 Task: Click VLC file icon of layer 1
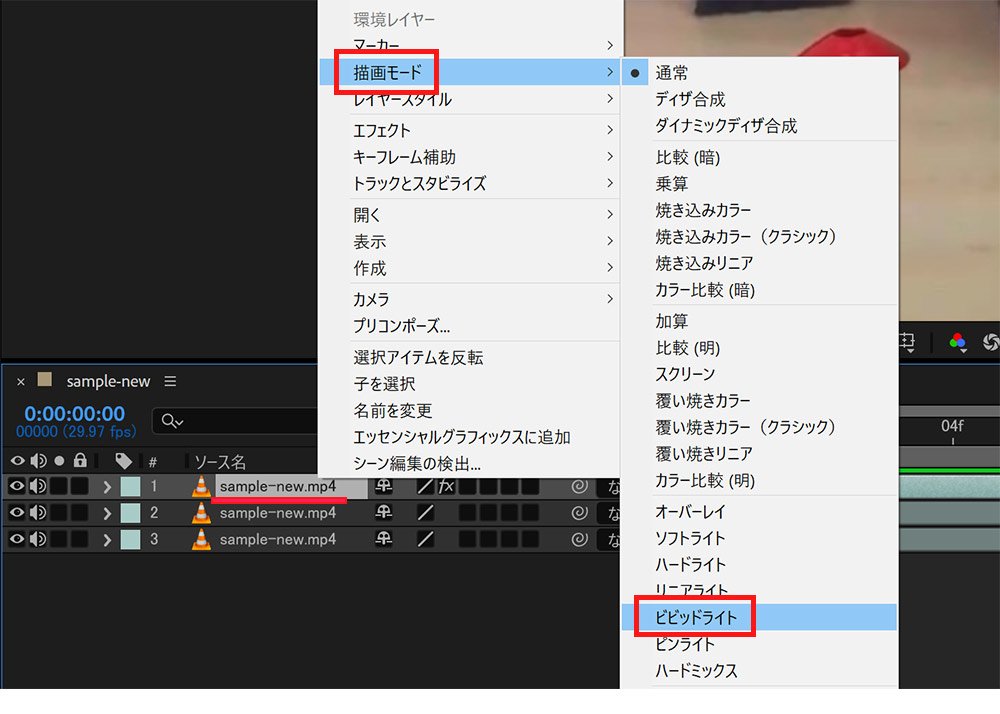[201, 486]
